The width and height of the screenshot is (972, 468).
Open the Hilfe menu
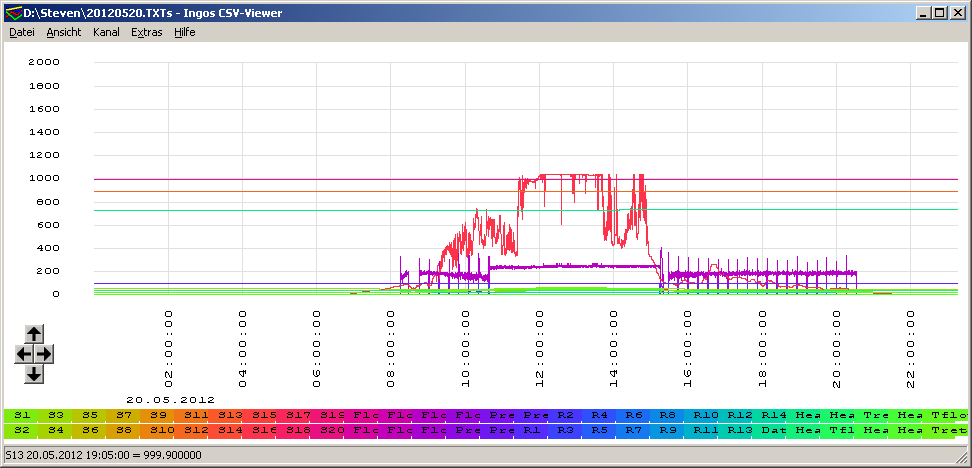[x=185, y=32]
